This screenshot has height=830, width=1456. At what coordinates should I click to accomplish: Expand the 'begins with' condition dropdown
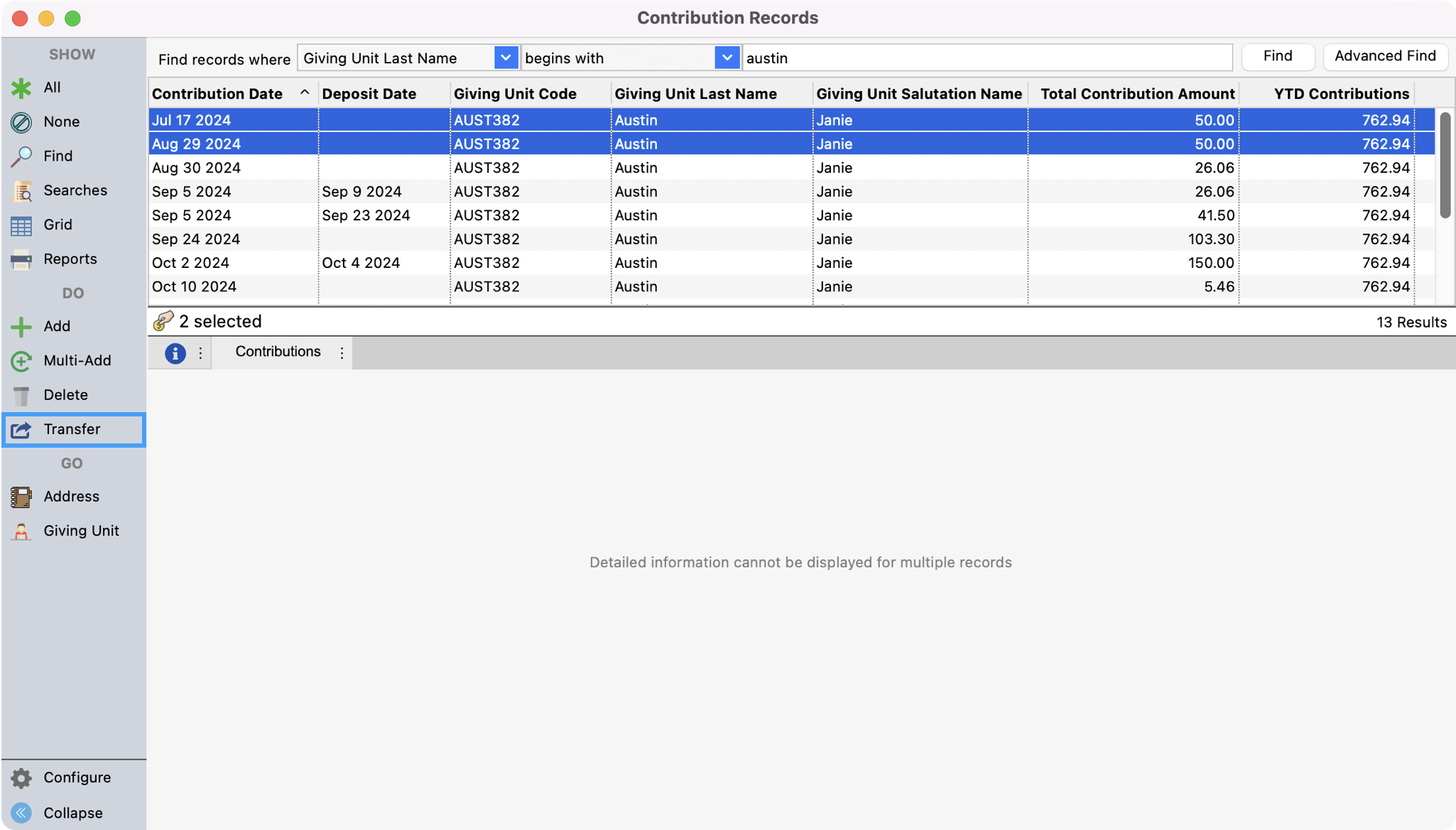click(x=727, y=58)
